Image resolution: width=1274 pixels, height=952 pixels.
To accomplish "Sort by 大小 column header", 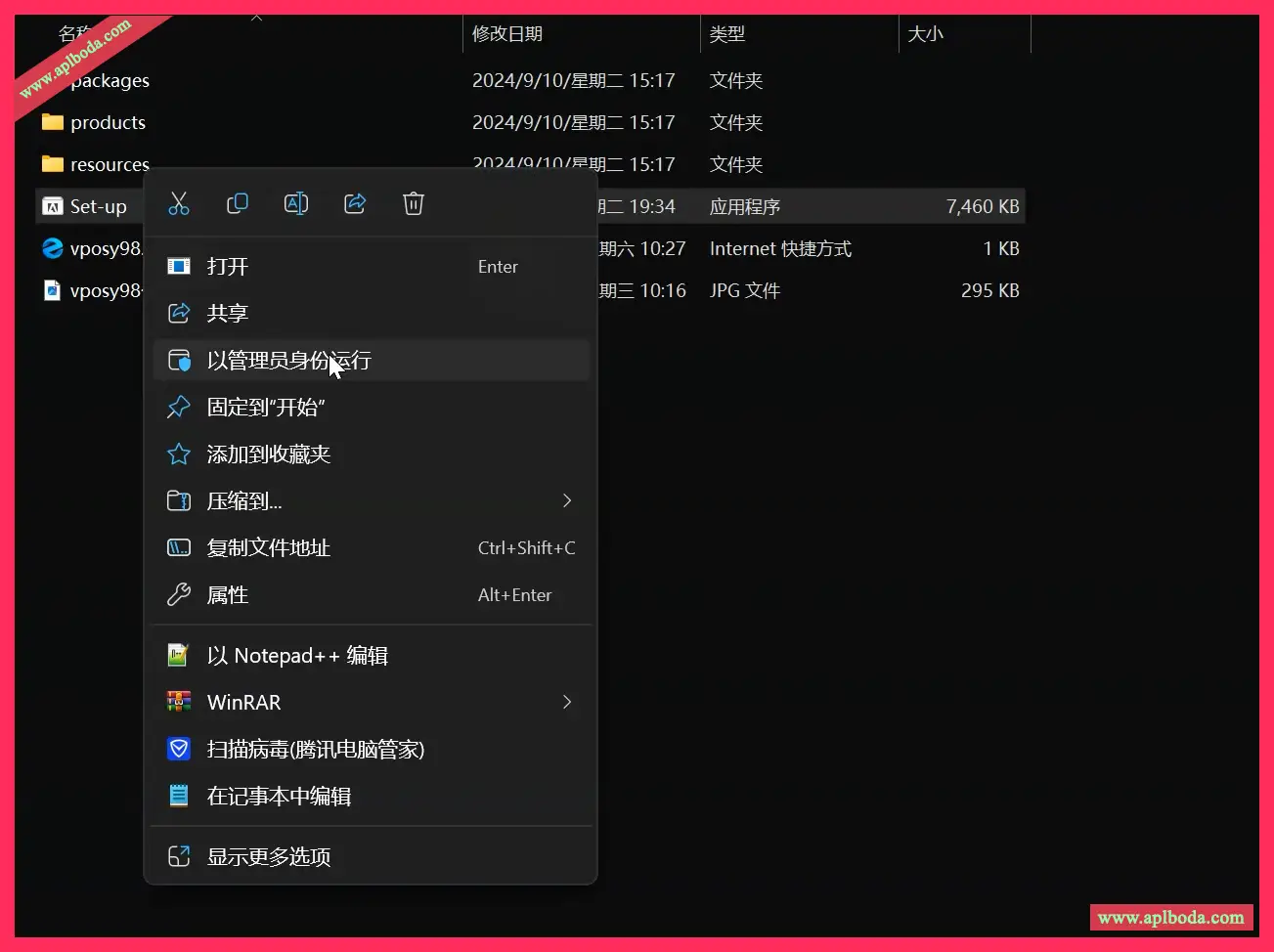I will [x=925, y=34].
